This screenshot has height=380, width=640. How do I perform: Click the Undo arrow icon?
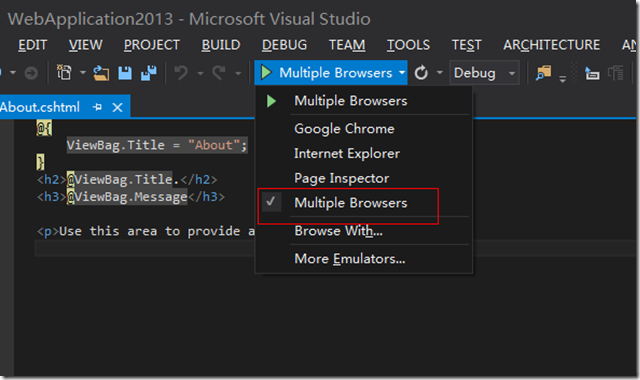[x=181, y=73]
